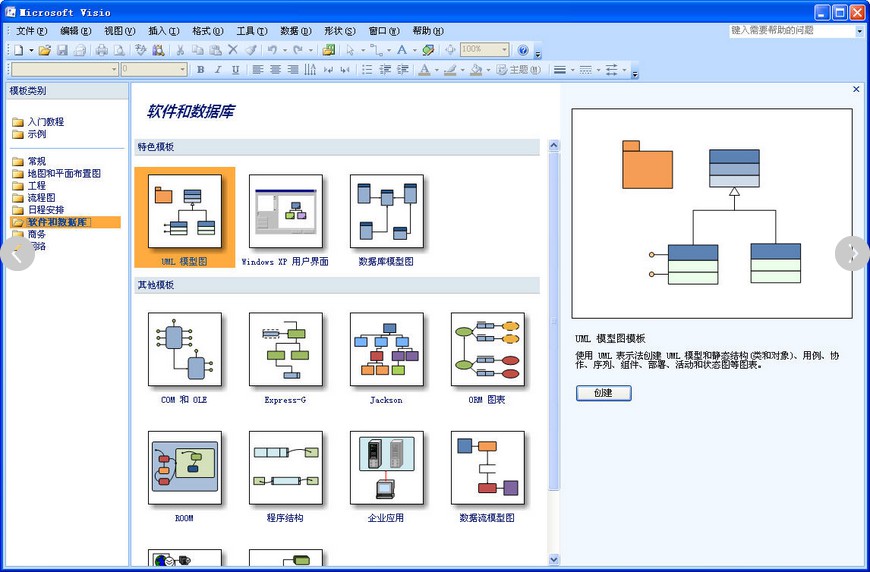Select the UML 模型图 template thumbnail
870x572 pixels.
[185, 211]
